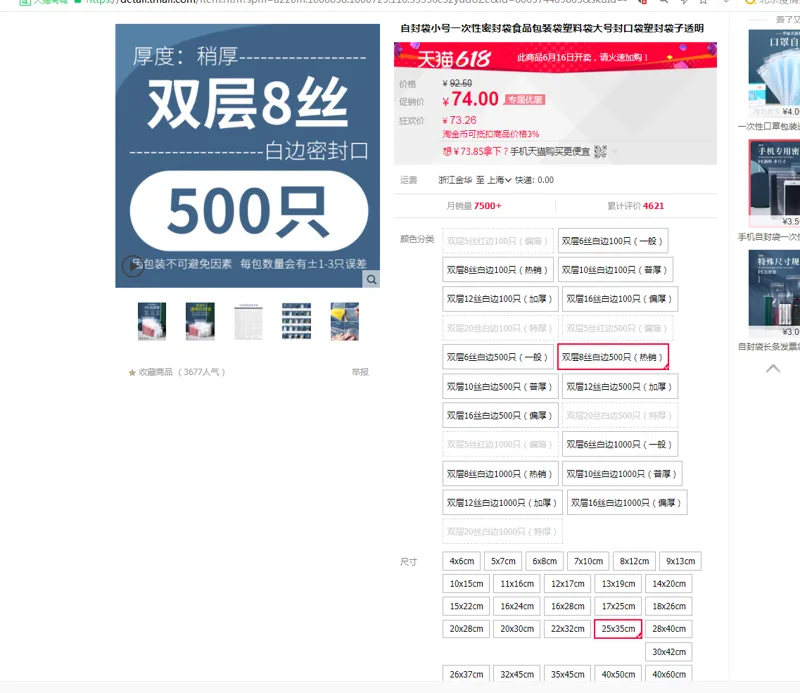The image size is (800, 693).
Task: Choose size 17x25cm
Action: click(618, 606)
